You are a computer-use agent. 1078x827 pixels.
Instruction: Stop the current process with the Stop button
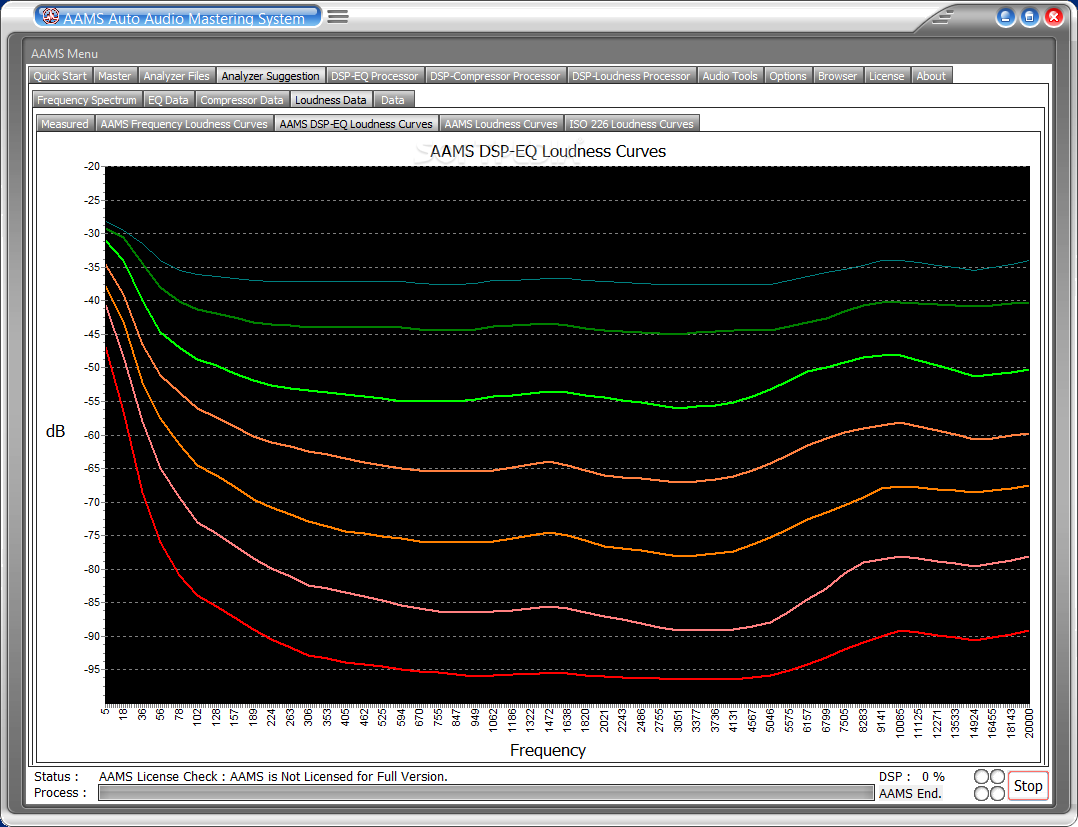click(1028, 786)
